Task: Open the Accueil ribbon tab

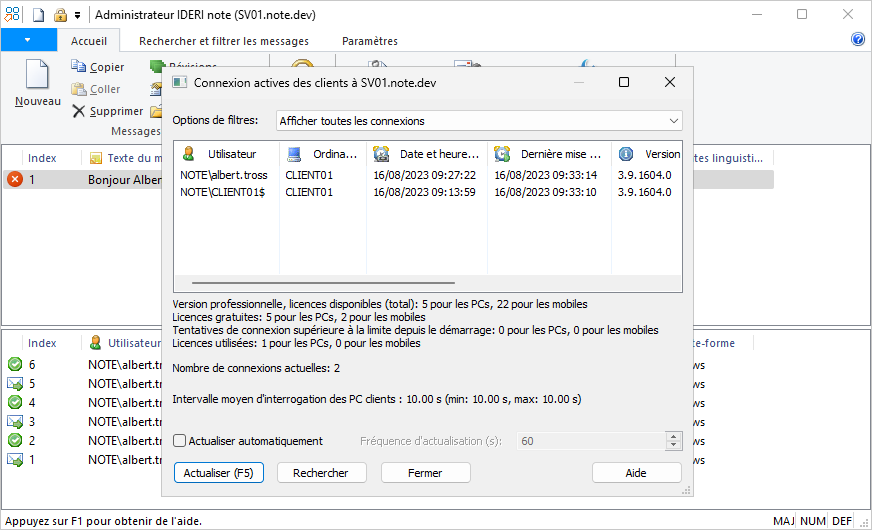Action: point(88,41)
